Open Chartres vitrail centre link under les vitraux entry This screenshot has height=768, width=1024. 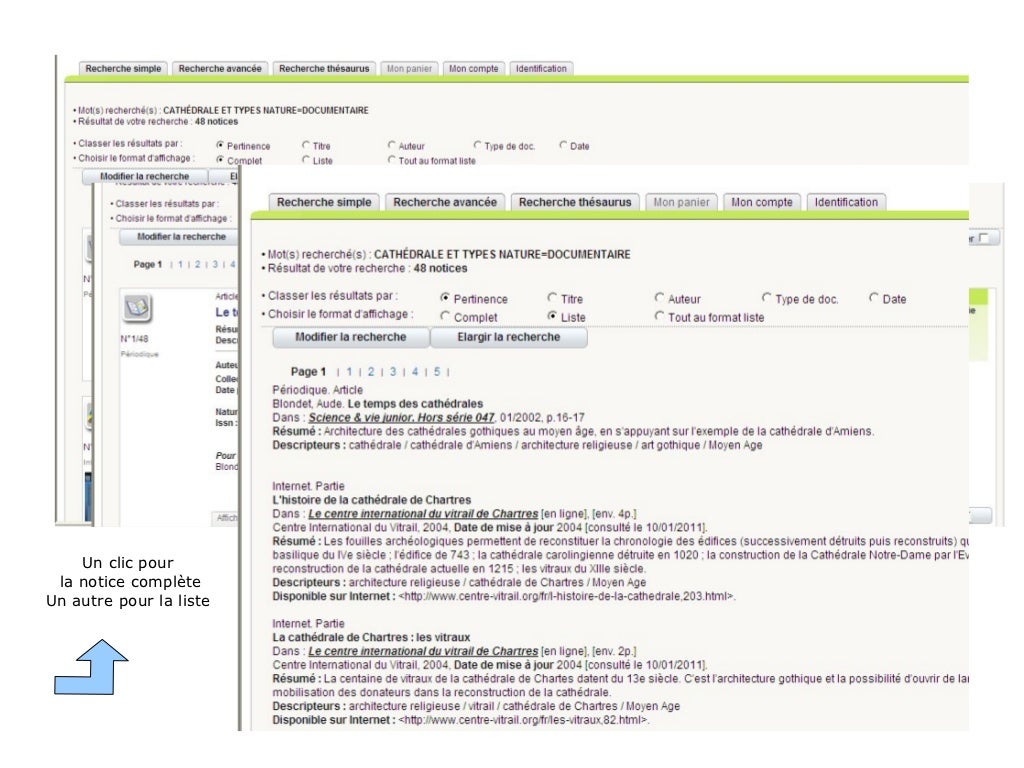(423, 651)
